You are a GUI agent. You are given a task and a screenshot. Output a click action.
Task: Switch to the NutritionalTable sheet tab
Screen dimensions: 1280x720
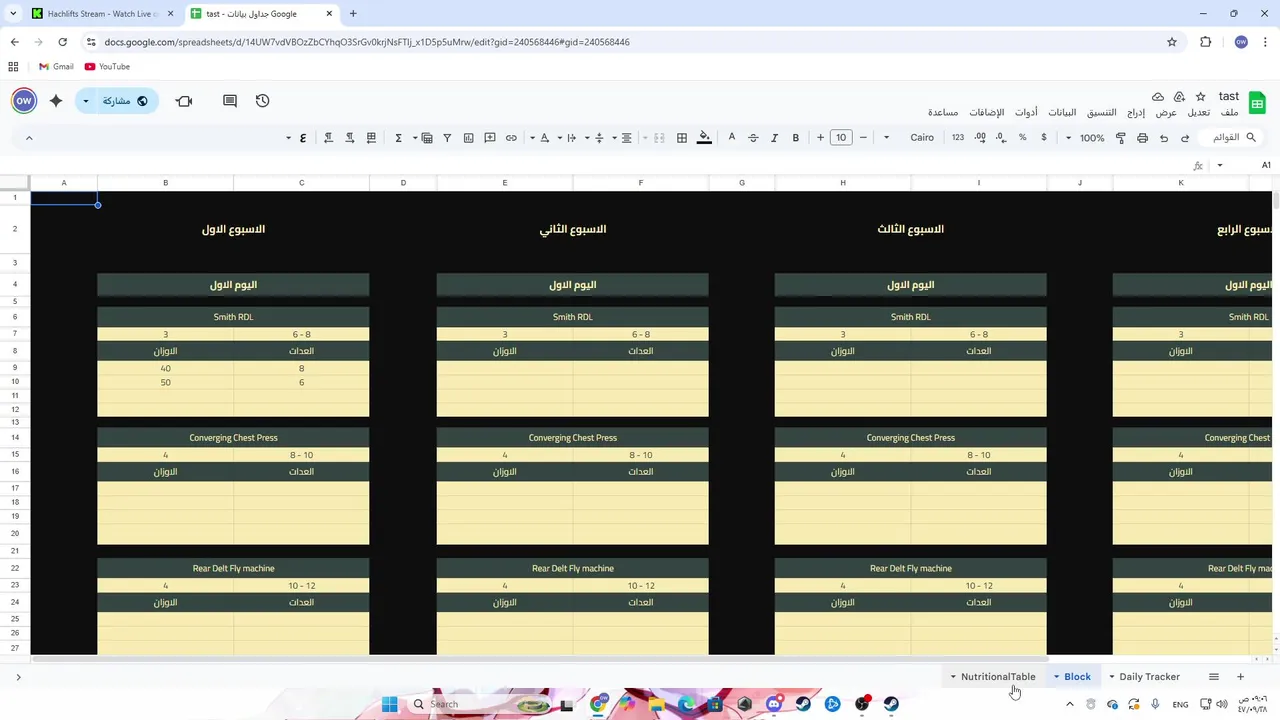(x=998, y=677)
